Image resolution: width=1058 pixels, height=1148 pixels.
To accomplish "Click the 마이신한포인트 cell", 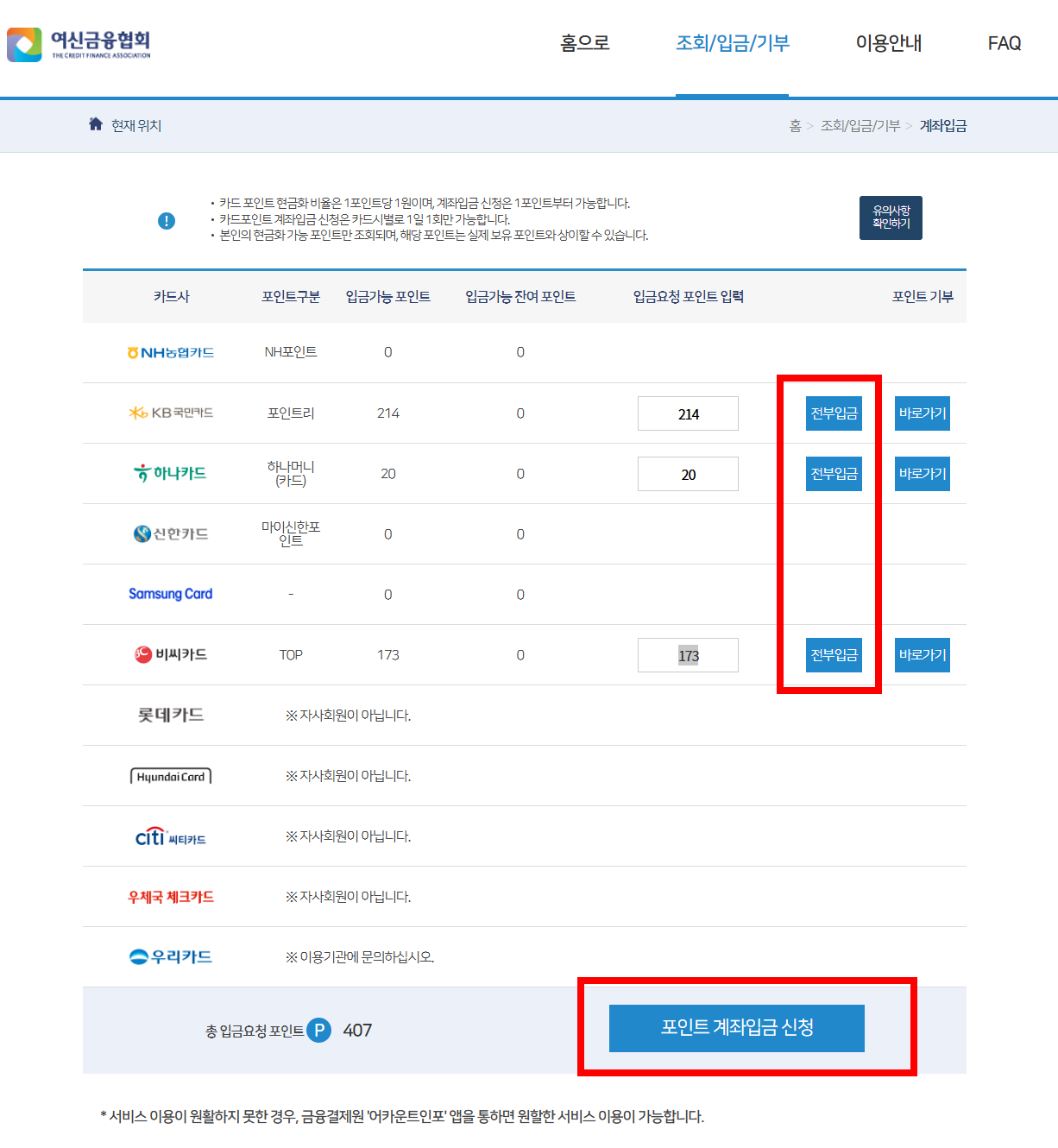I will point(291,534).
